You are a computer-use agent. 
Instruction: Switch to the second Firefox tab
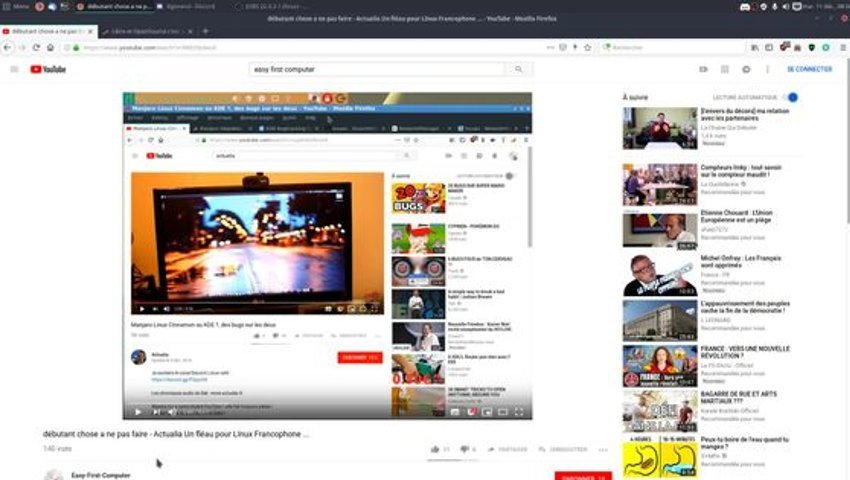tap(146, 31)
